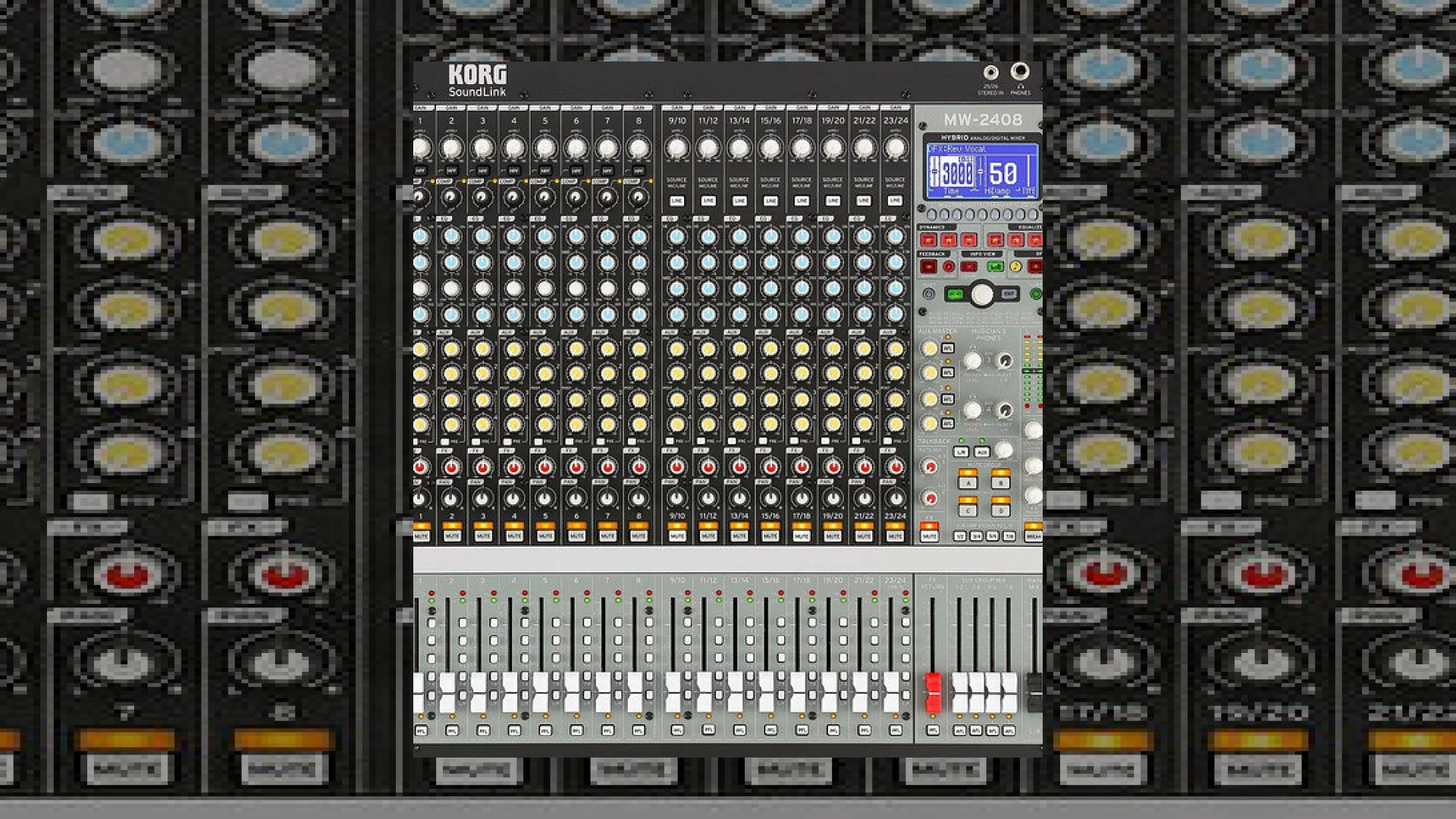Click the 3/4 subgroup assign button
The height and width of the screenshot is (819, 1456).
click(976, 536)
